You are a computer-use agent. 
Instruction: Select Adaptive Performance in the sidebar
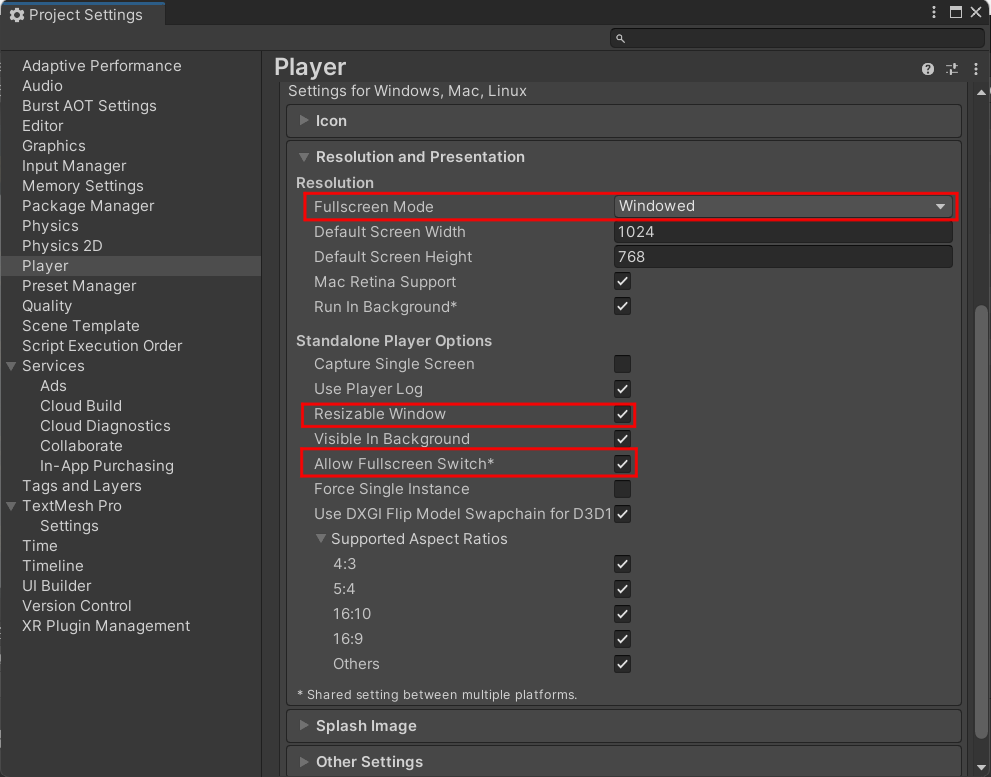coord(102,66)
